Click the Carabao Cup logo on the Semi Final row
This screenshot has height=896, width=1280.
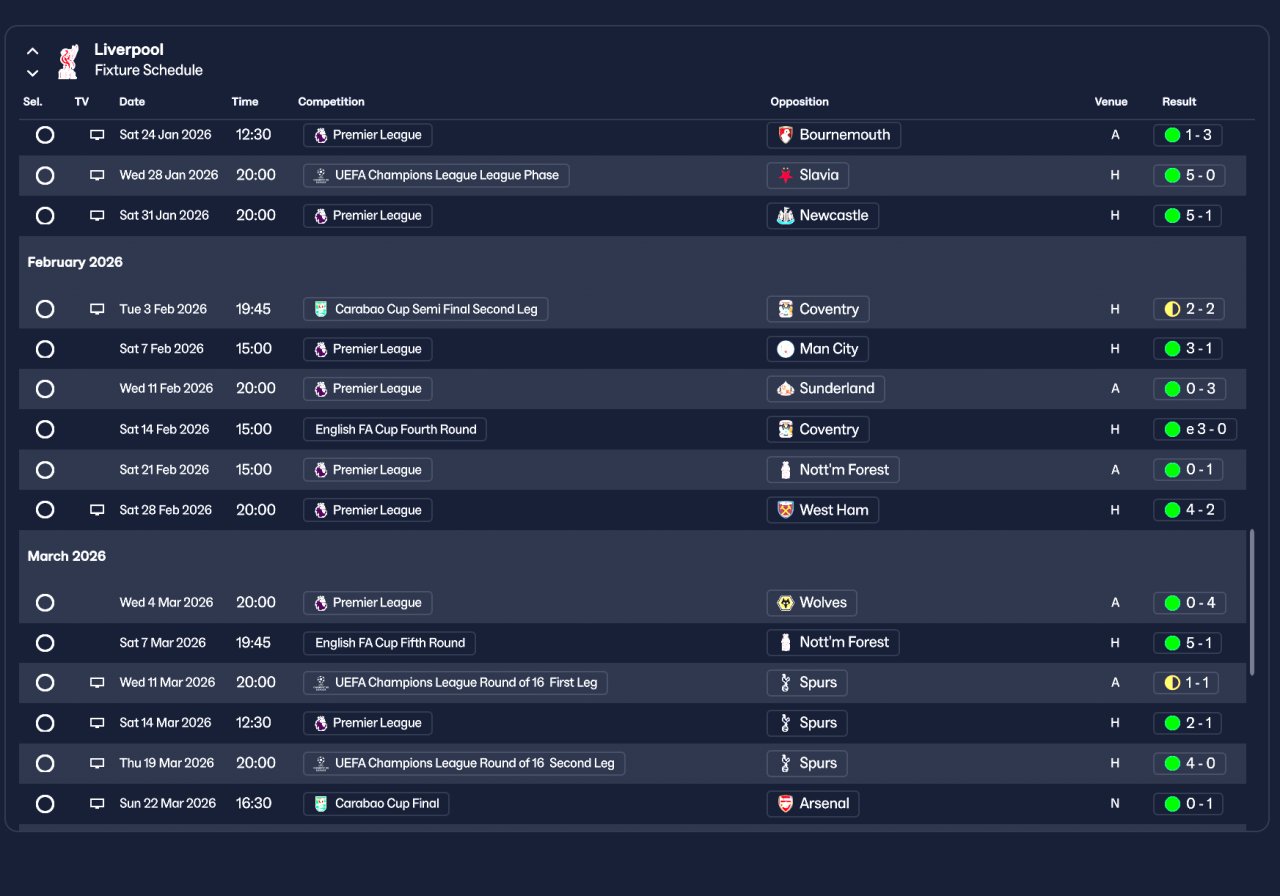321,309
